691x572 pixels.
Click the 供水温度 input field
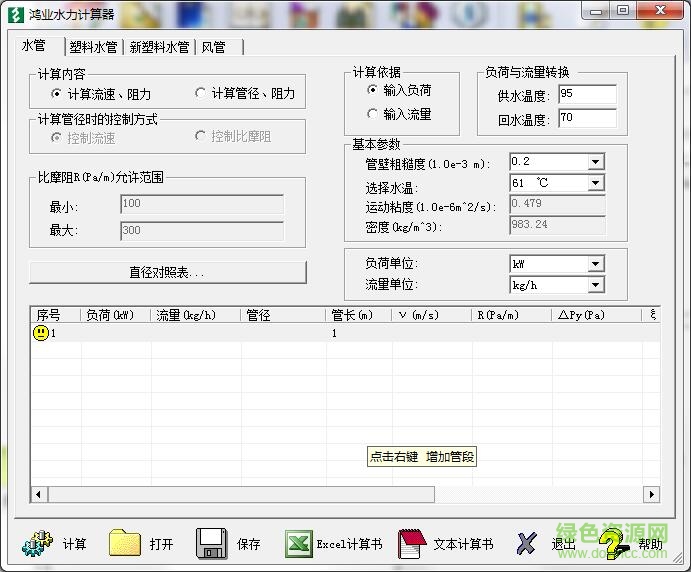(587, 94)
